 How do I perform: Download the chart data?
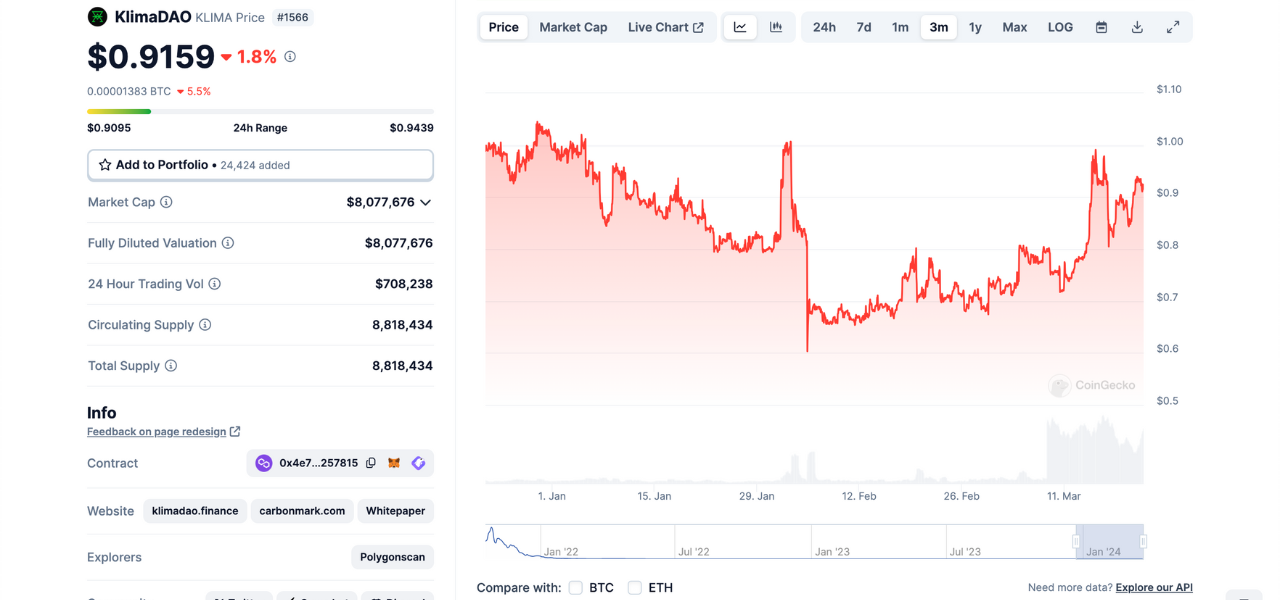tap(1137, 27)
